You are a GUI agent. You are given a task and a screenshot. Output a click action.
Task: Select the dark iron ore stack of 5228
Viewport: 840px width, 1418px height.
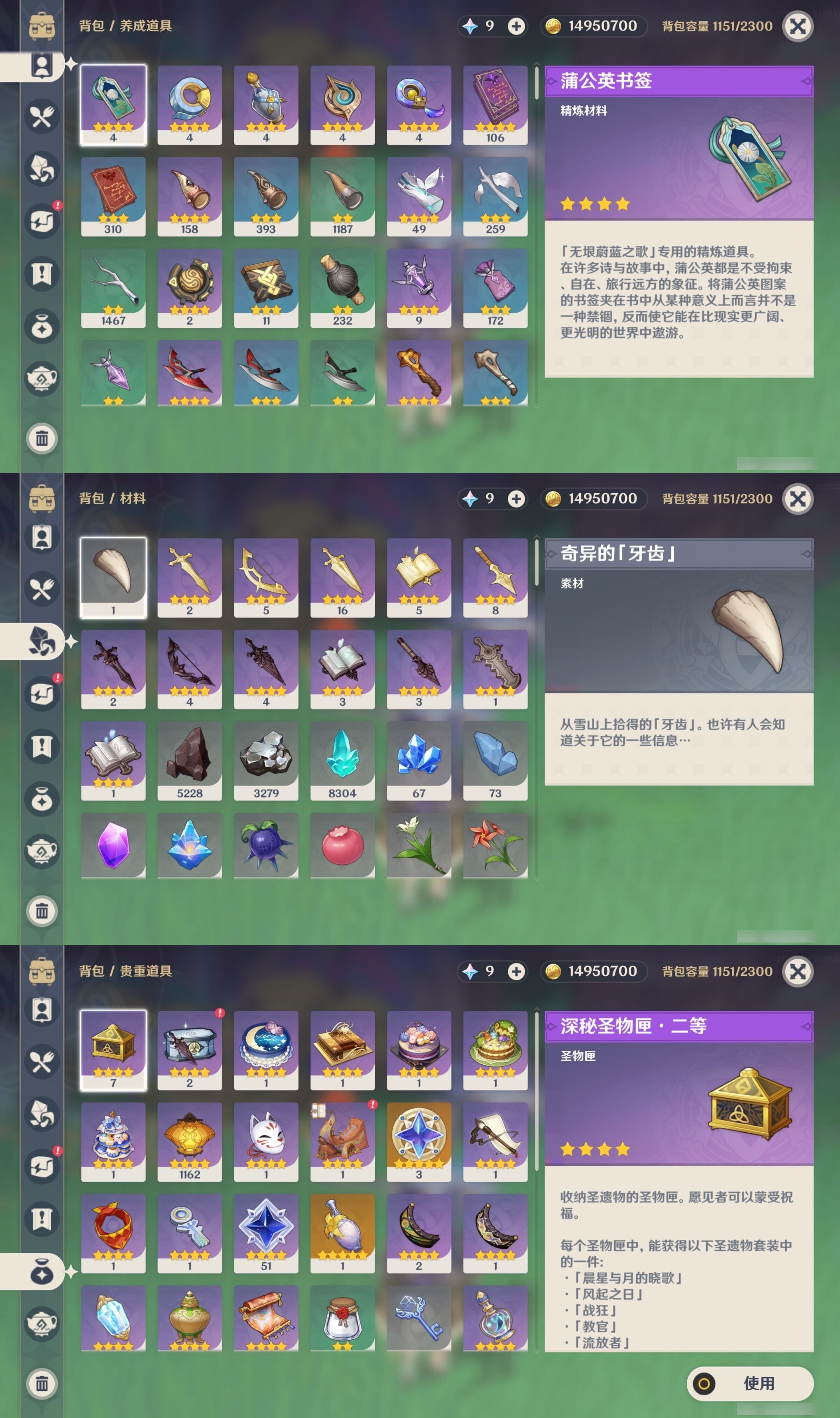pyautogui.click(x=189, y=760)
